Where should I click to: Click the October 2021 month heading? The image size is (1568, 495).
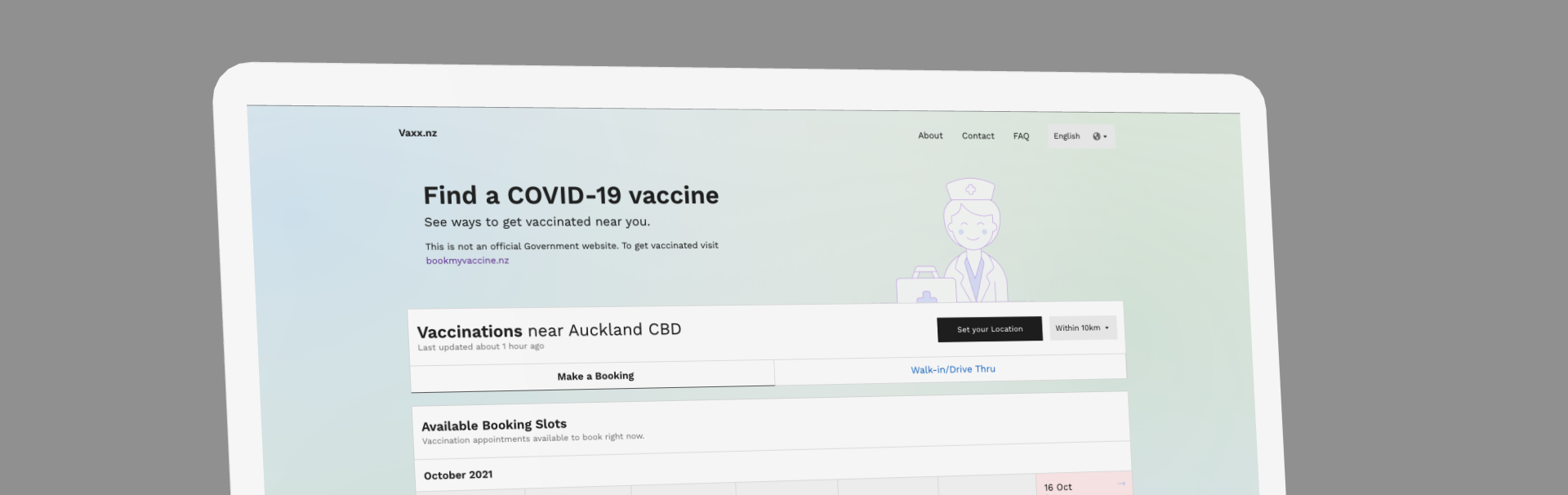(x=458, y=475)
